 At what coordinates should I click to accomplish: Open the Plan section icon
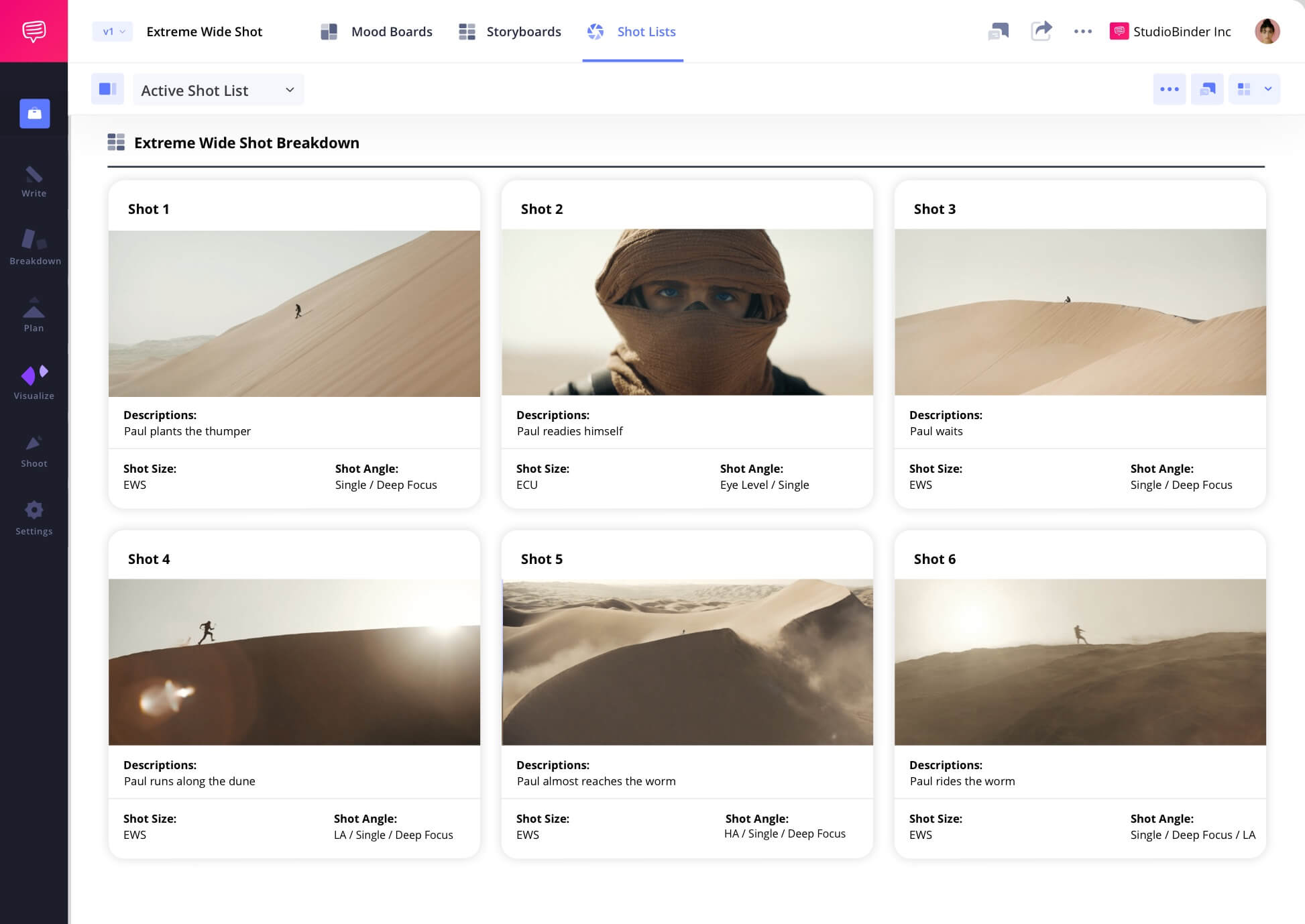click(x=34, y=315)
